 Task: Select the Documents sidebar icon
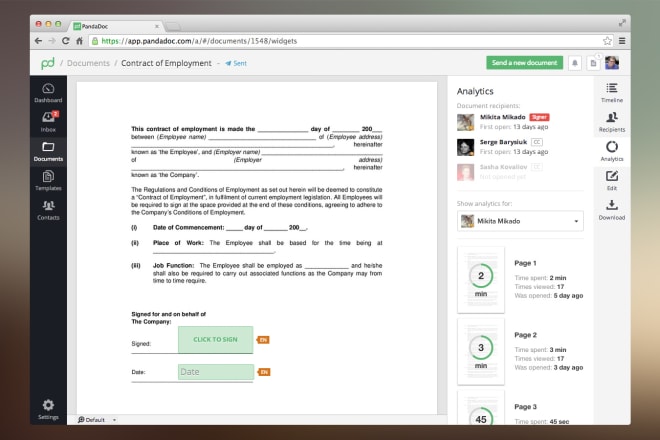click(48, 152)
